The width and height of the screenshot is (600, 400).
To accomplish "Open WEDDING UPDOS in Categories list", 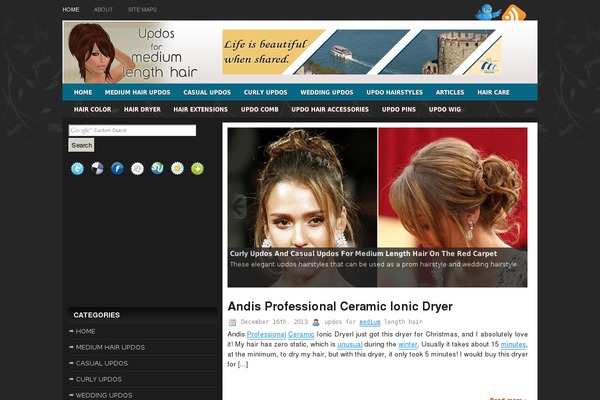I will point(104,395).
